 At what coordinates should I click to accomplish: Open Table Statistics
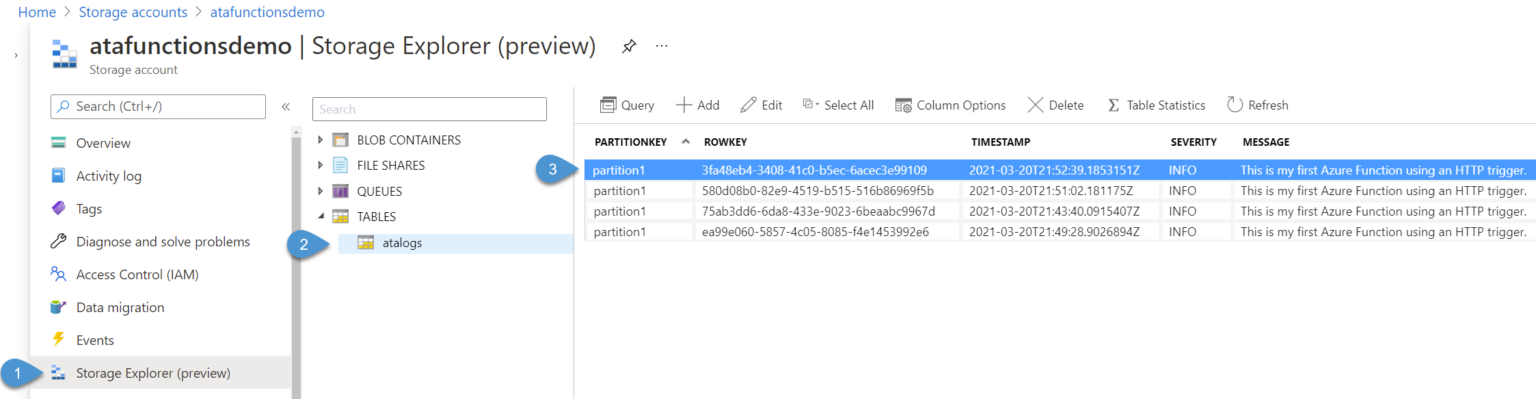click(1156, 105)
